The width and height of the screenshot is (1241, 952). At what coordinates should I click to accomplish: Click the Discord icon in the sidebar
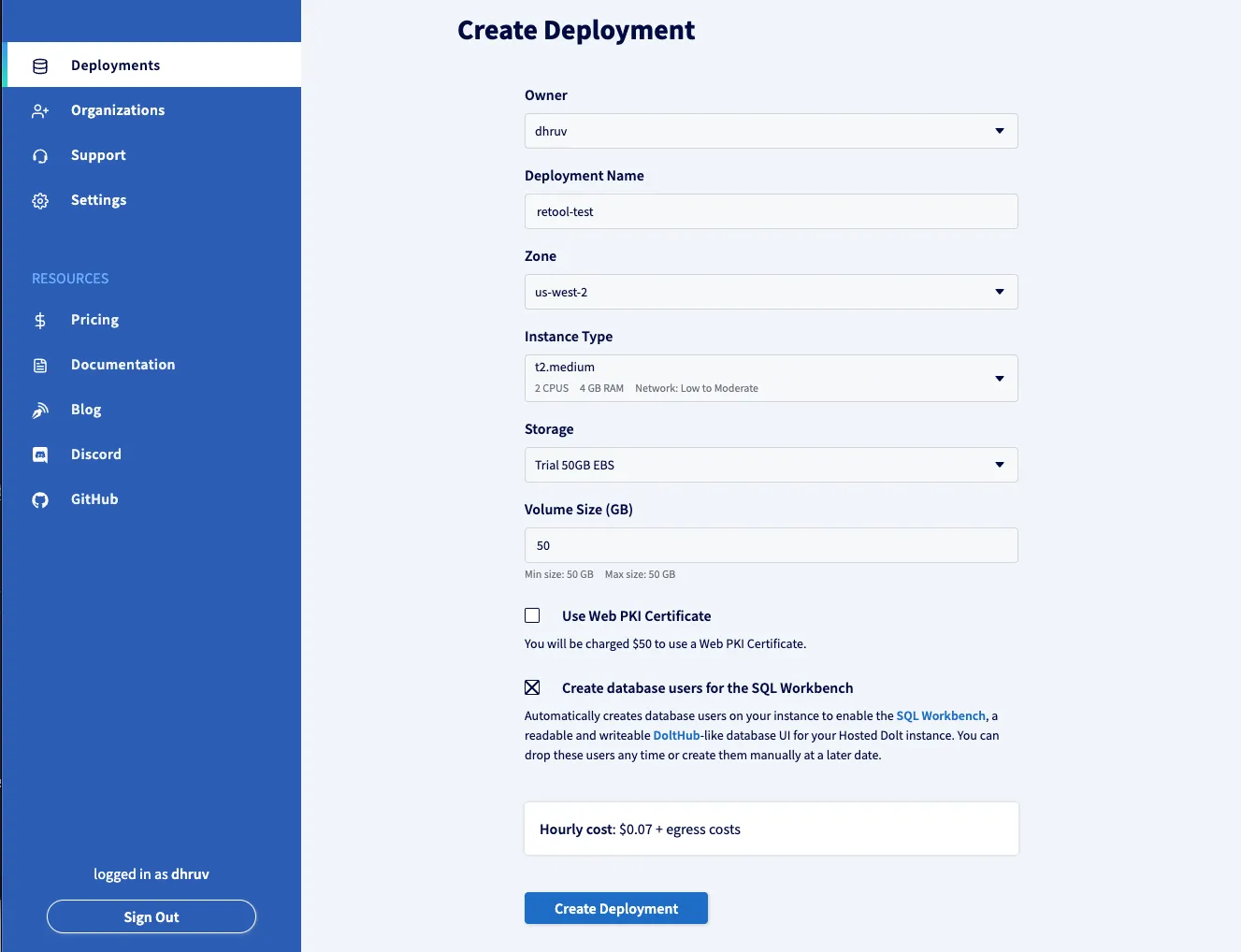point(39,454)
